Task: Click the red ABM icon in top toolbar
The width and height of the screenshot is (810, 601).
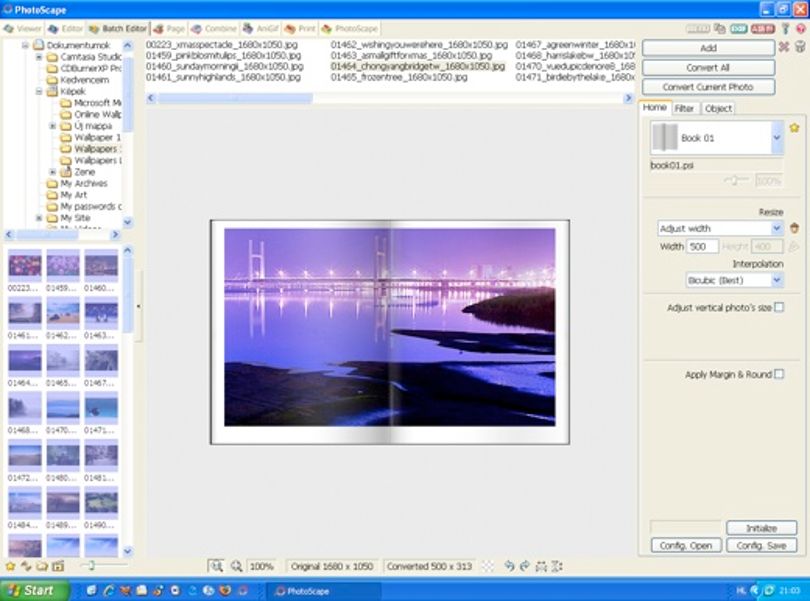Action: [x=762, y=28]
